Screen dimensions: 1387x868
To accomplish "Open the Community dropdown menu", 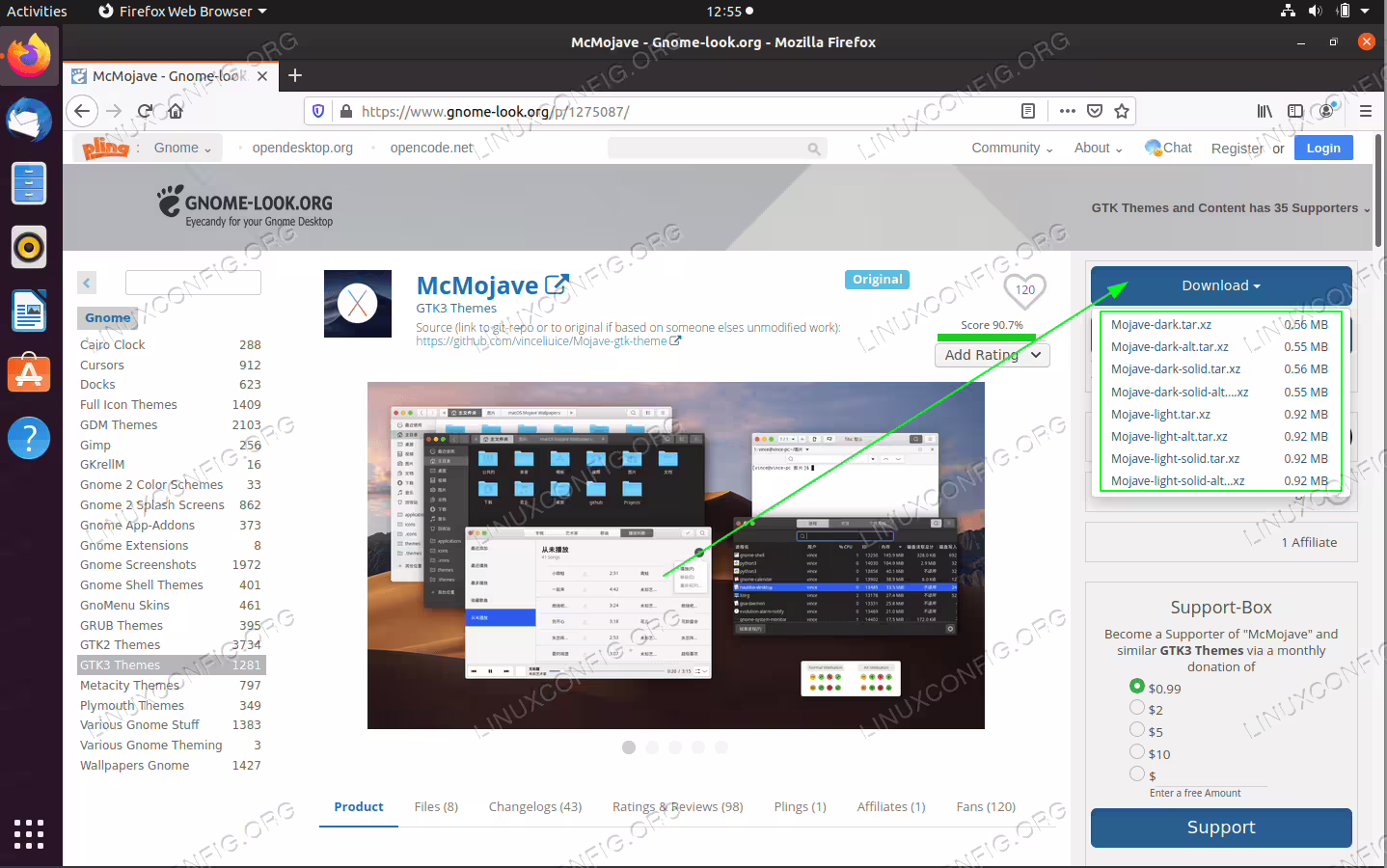I will (1012, 148).
